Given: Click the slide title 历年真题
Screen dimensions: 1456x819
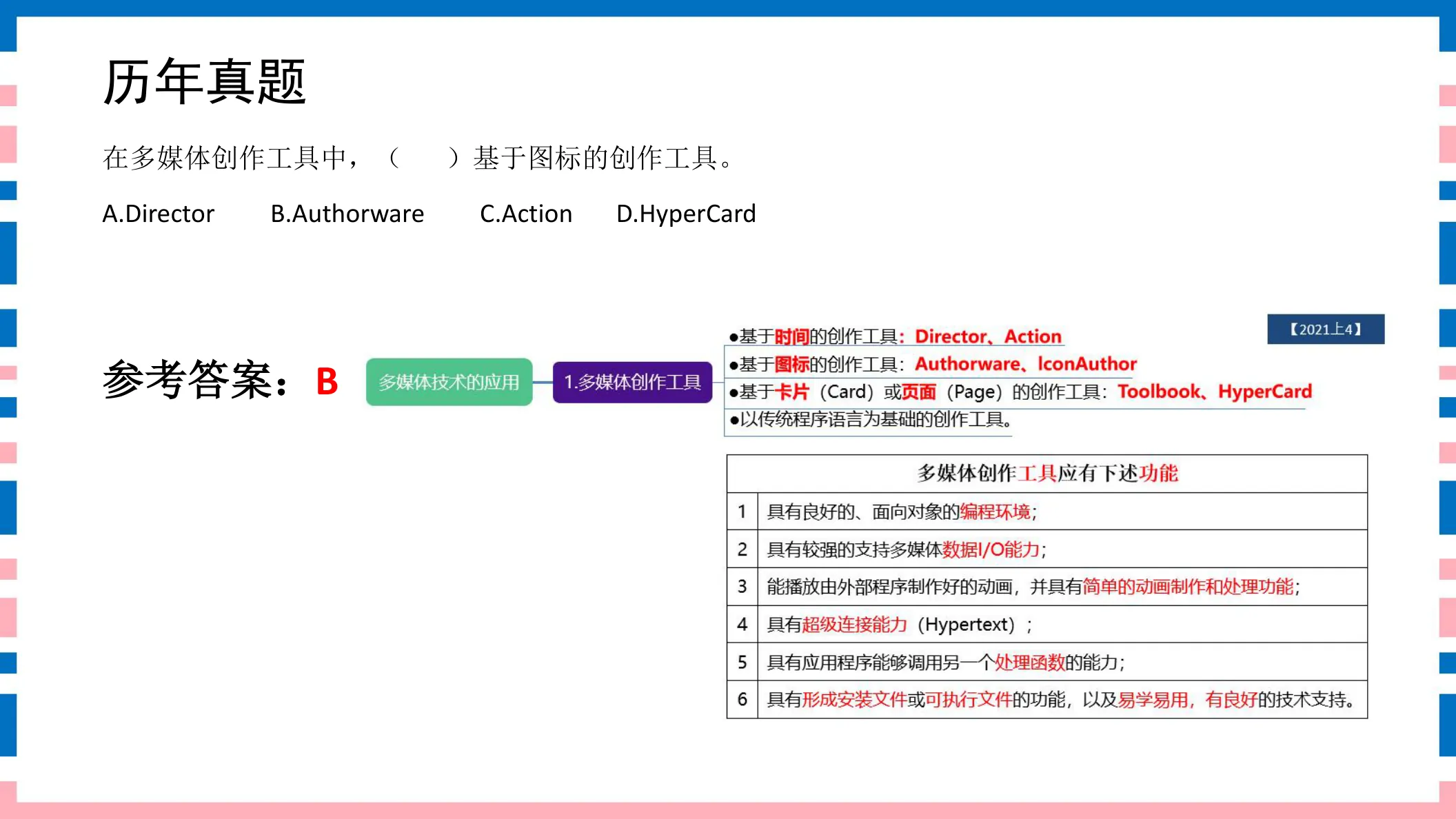Looking at the screenshot, I should 204,81.
